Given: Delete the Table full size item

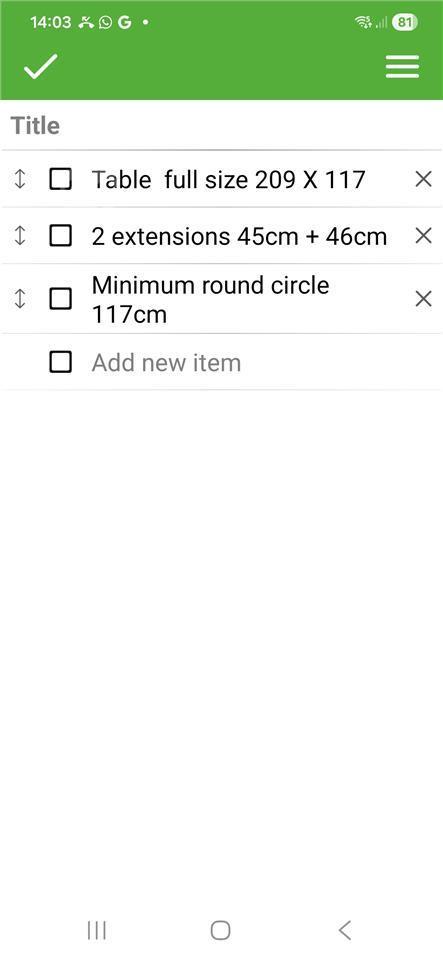Looking at the screenshot, I should [x=423, y=179].
